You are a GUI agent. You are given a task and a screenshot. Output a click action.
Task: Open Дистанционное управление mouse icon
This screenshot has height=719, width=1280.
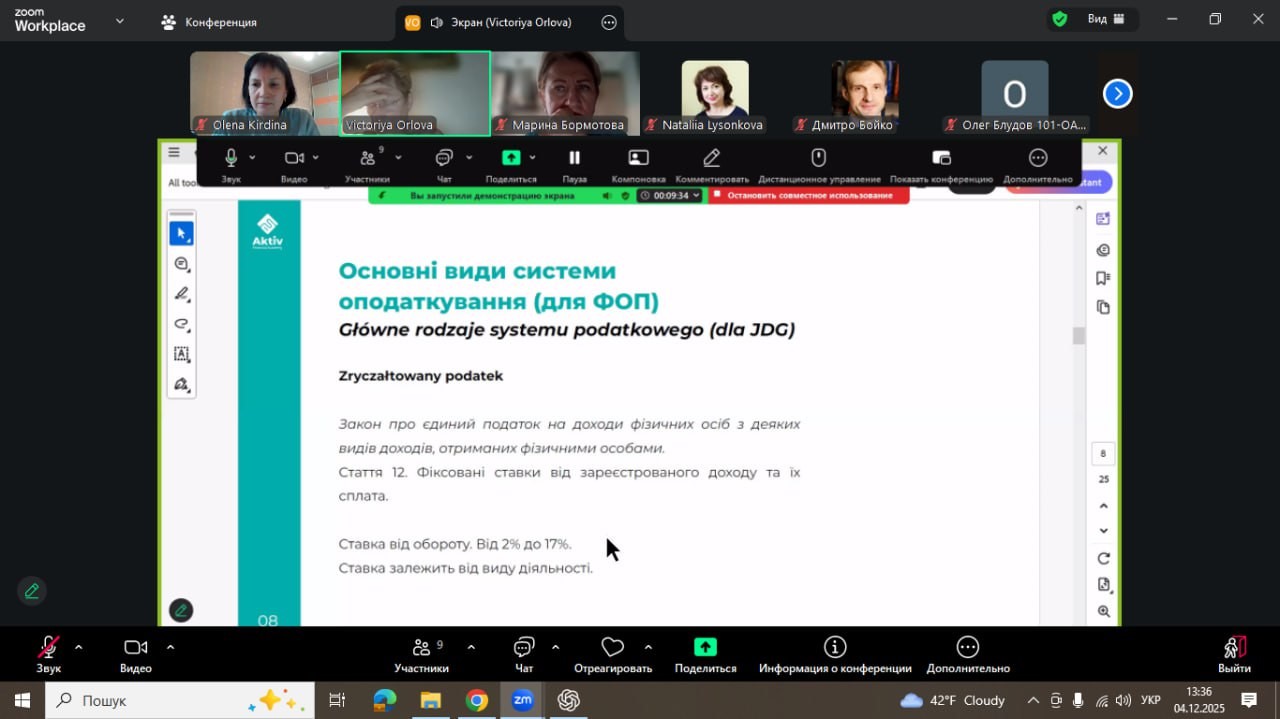[818, 158]
